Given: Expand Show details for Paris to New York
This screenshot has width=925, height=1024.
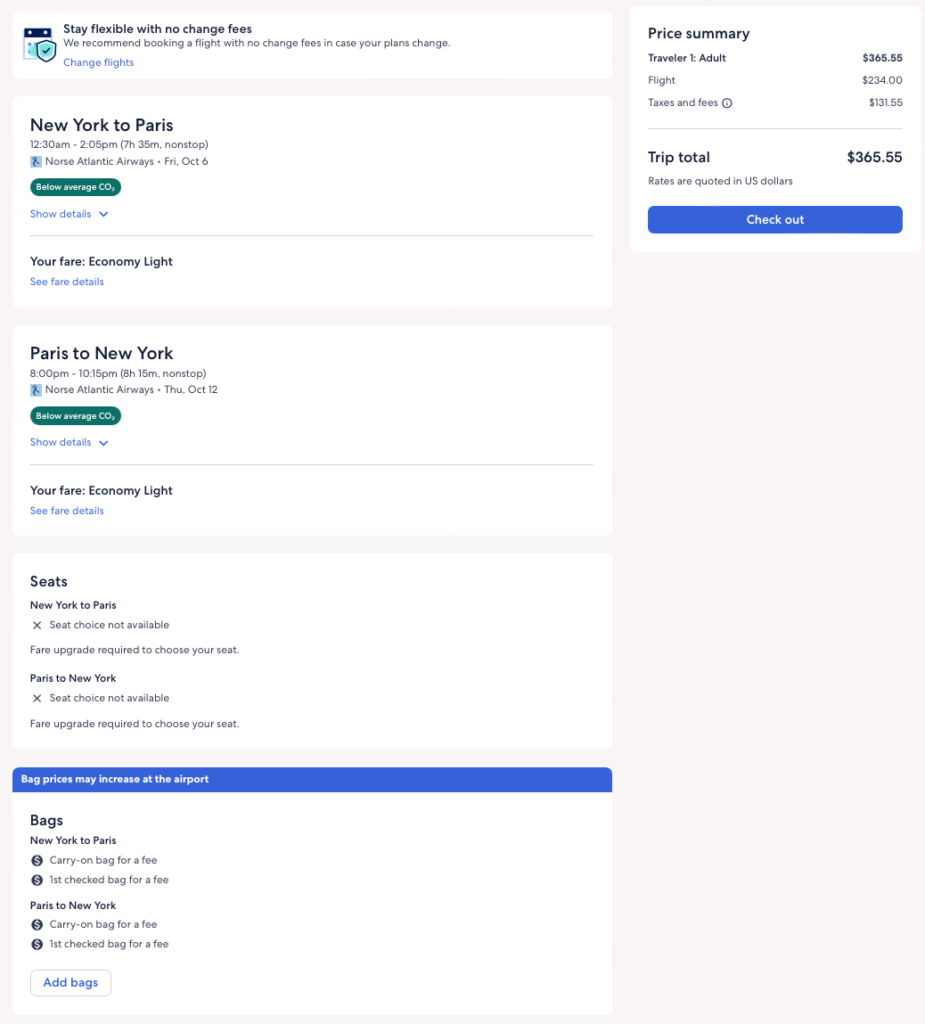Looking at the screenshot, I should pyautogui.click(x=69, y=442).
